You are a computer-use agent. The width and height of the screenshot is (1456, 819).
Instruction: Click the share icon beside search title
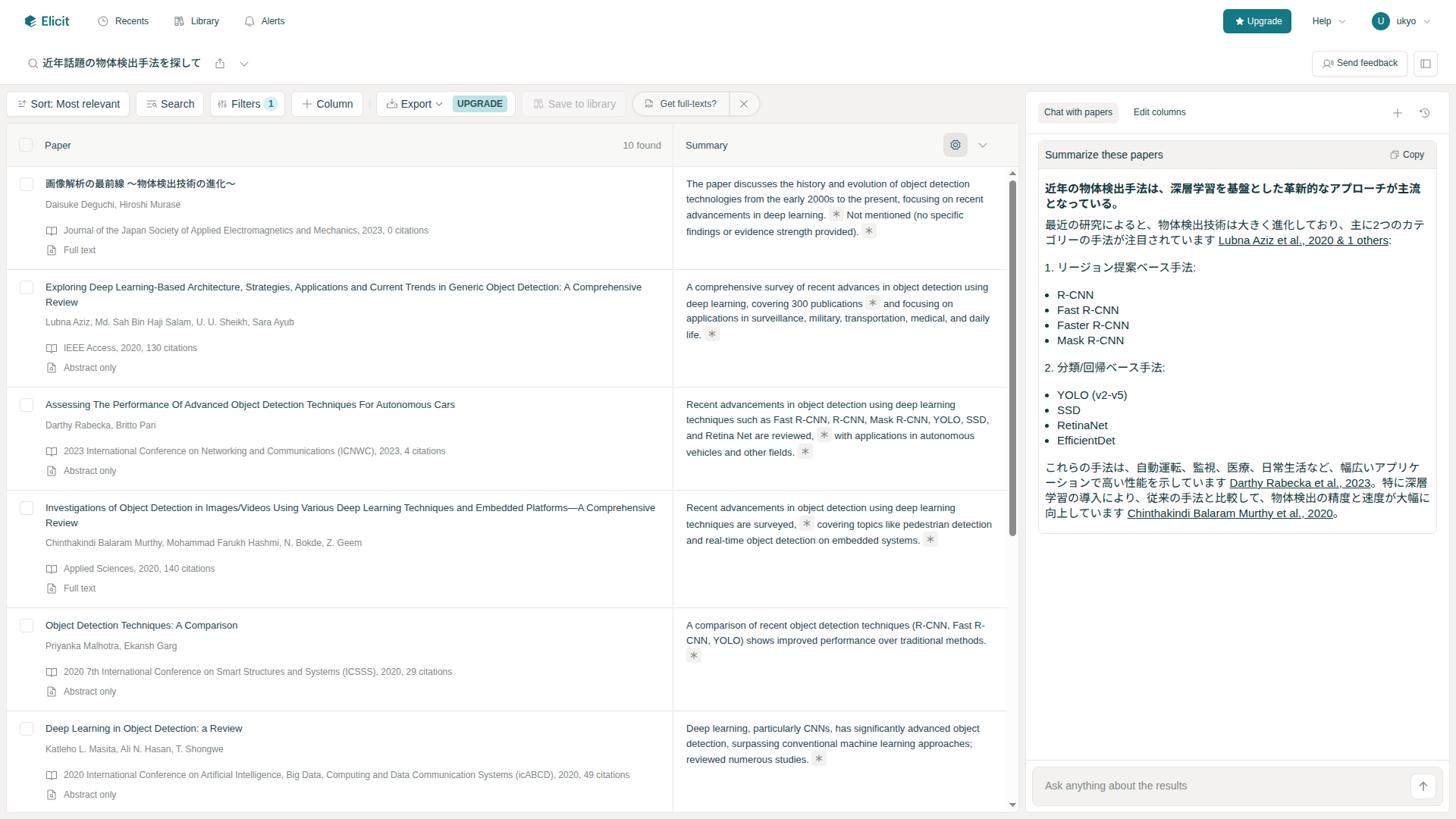pos(220,64)
